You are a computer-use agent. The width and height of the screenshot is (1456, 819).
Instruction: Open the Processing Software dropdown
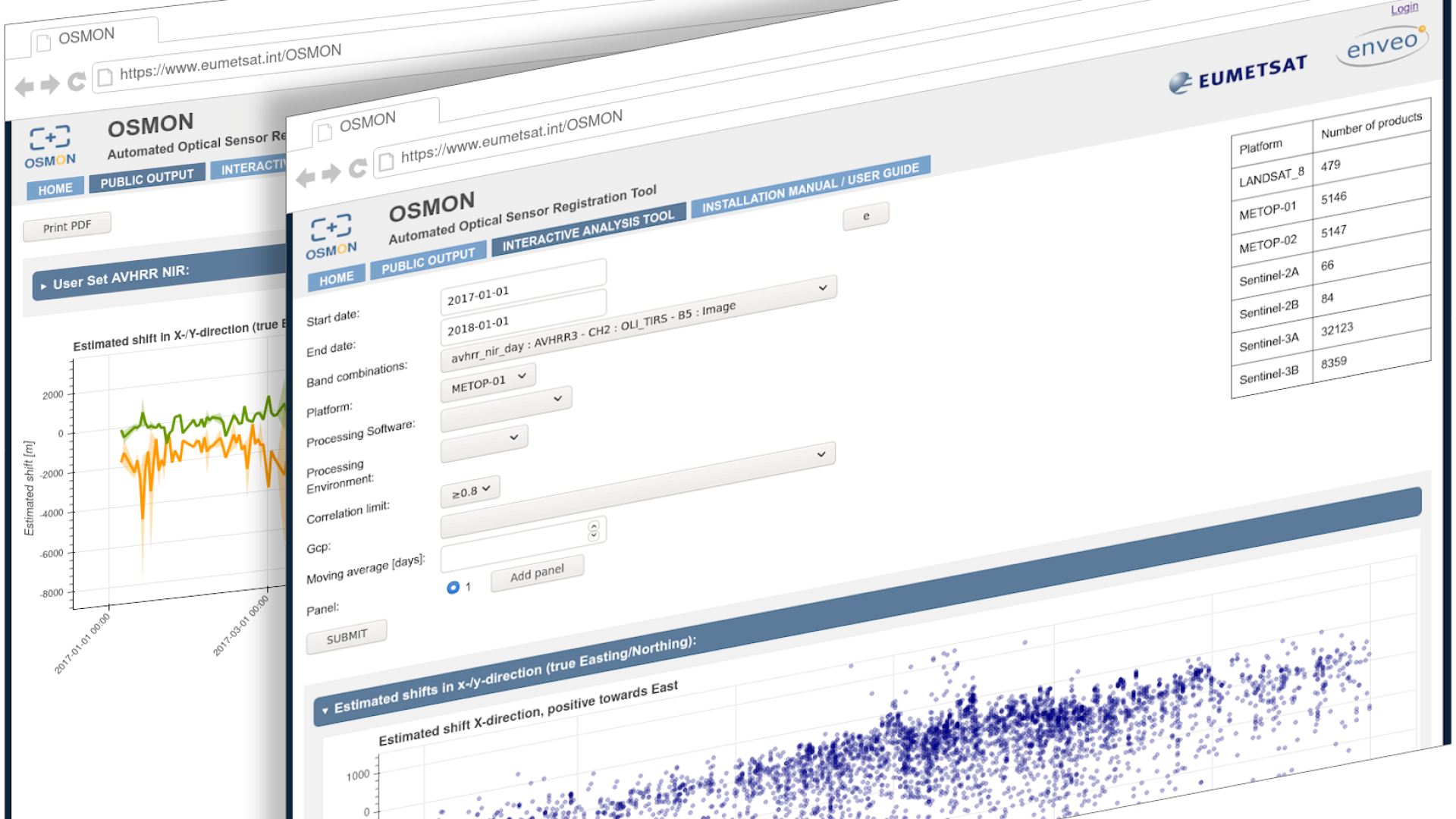(507, 408)
